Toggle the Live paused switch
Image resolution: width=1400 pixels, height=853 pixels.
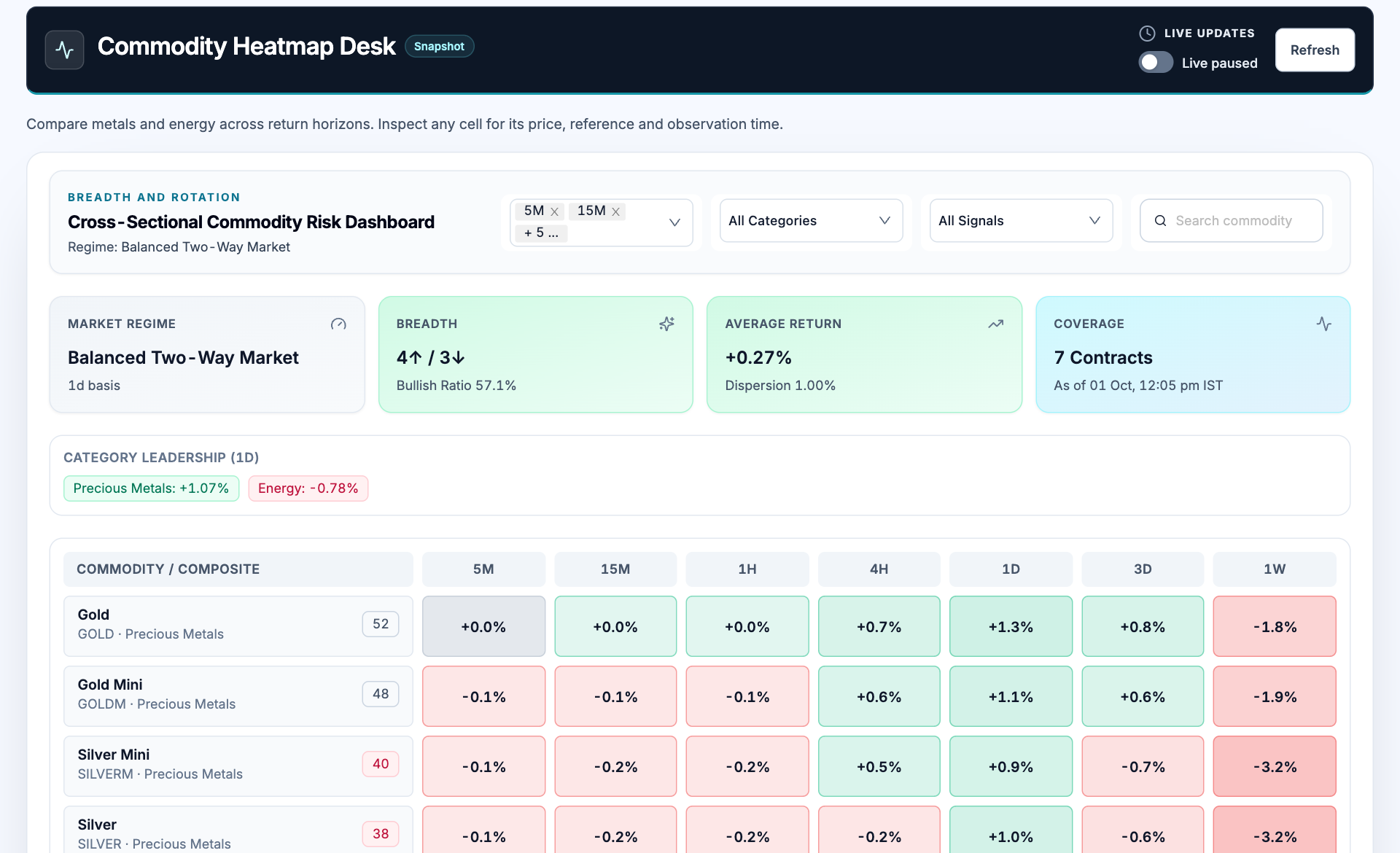coord(1156,63)
